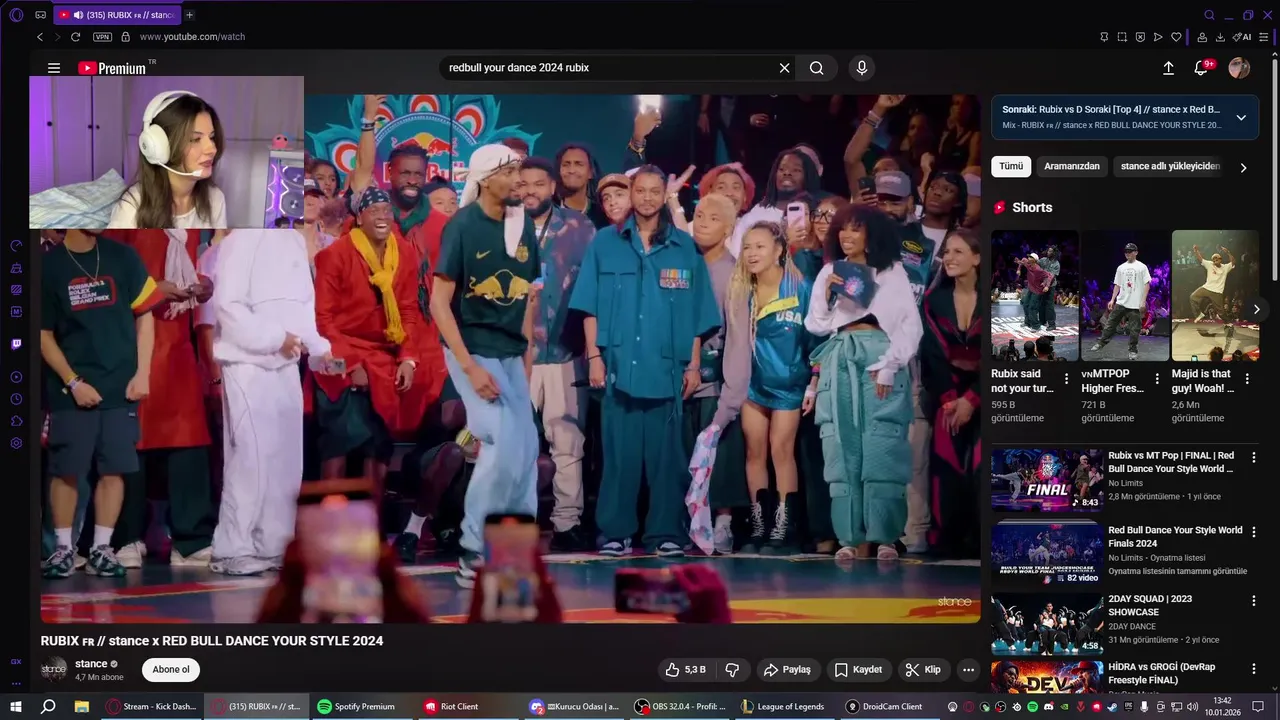Open the browser downloads icon
The image size is (1280, 720).
point(1220,37)
